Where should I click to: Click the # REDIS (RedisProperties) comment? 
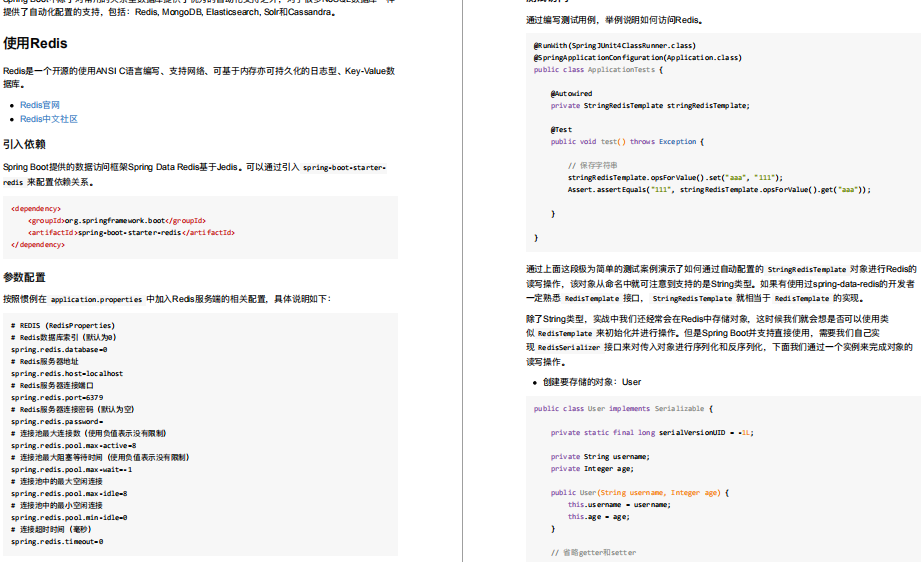click(x=63, y=325)
